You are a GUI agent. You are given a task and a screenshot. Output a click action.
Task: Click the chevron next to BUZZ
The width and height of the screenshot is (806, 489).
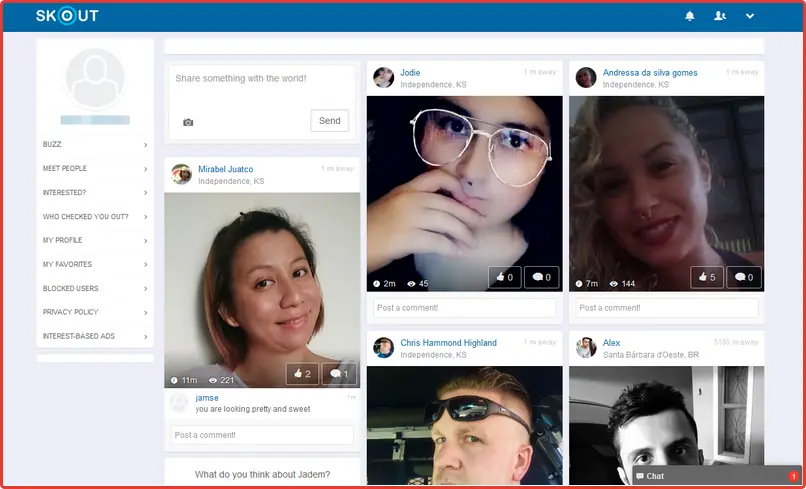click(145, 145)
